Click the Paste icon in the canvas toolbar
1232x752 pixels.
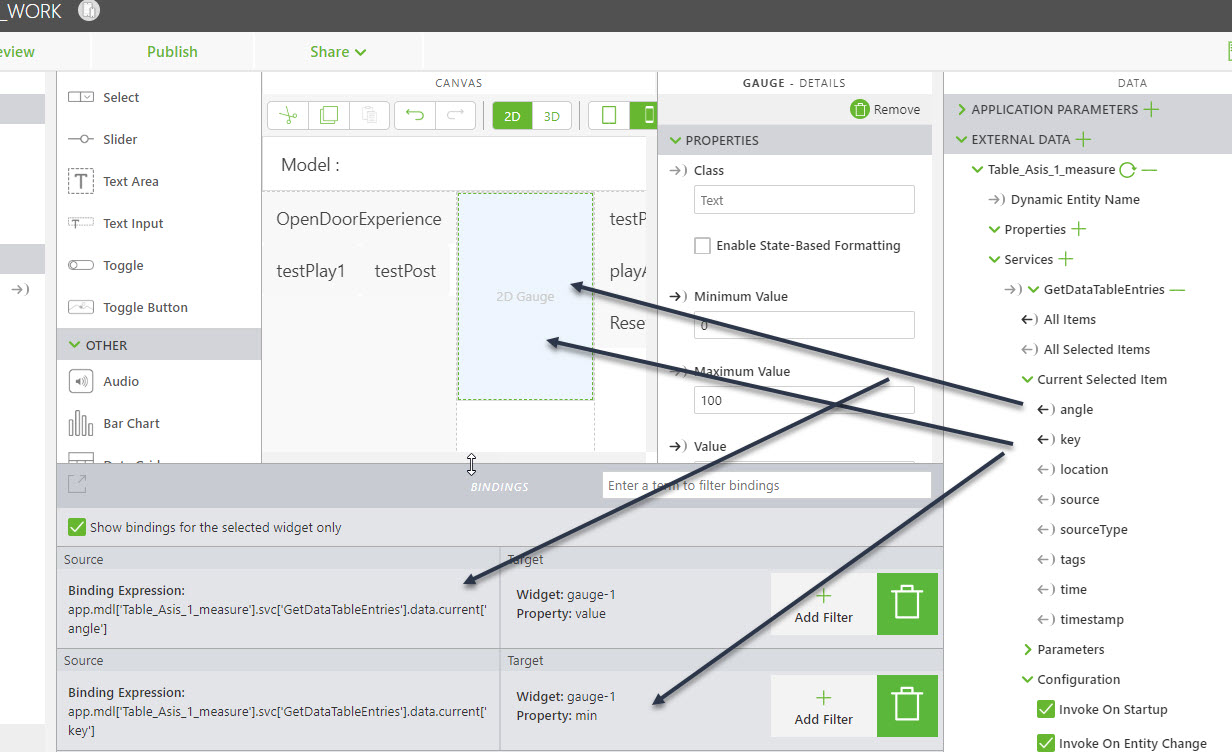369,115
